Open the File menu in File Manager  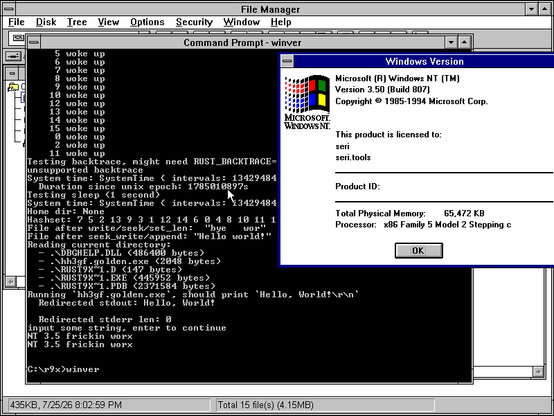16,22
